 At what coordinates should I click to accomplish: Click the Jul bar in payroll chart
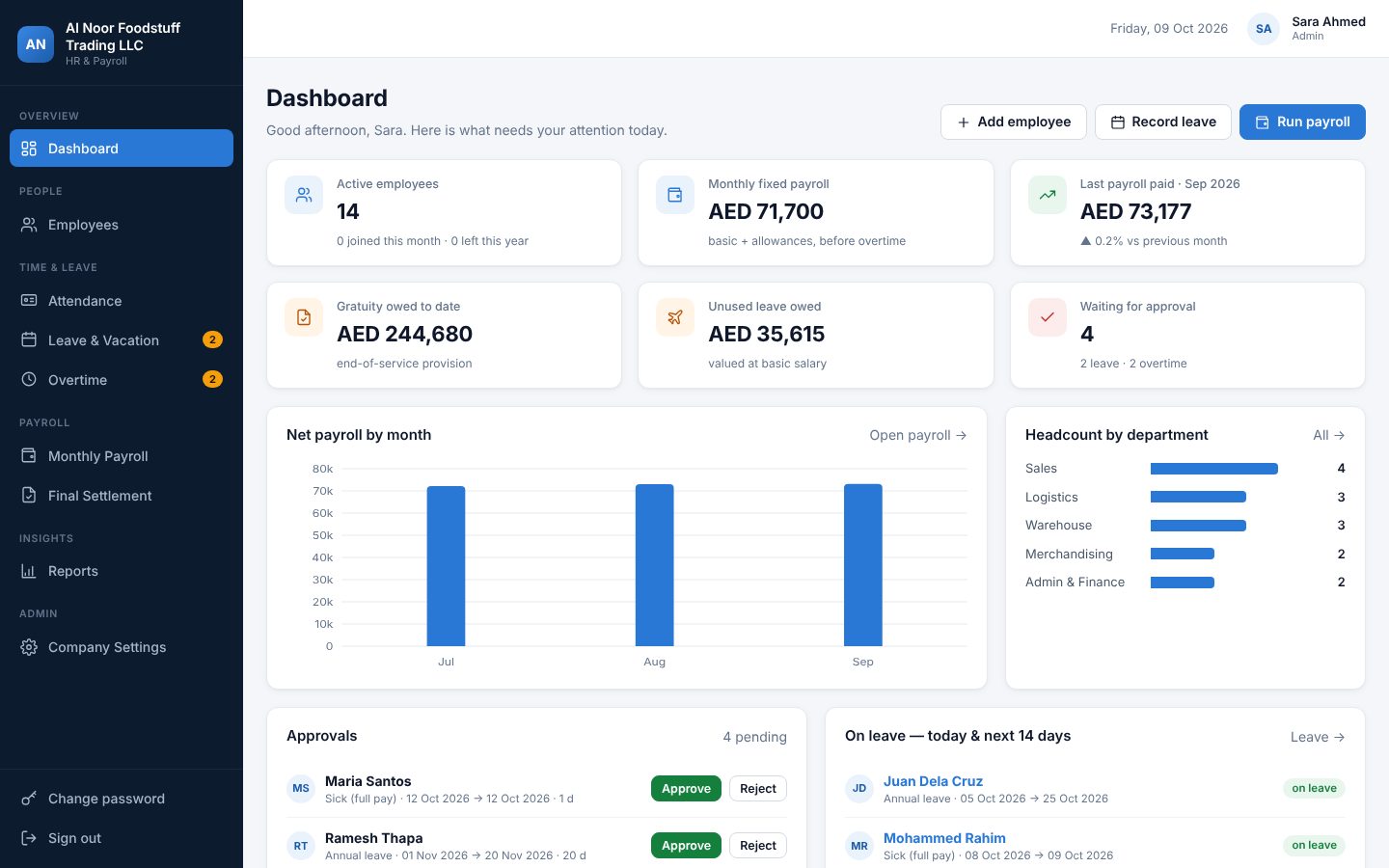(x=446, y=566)
